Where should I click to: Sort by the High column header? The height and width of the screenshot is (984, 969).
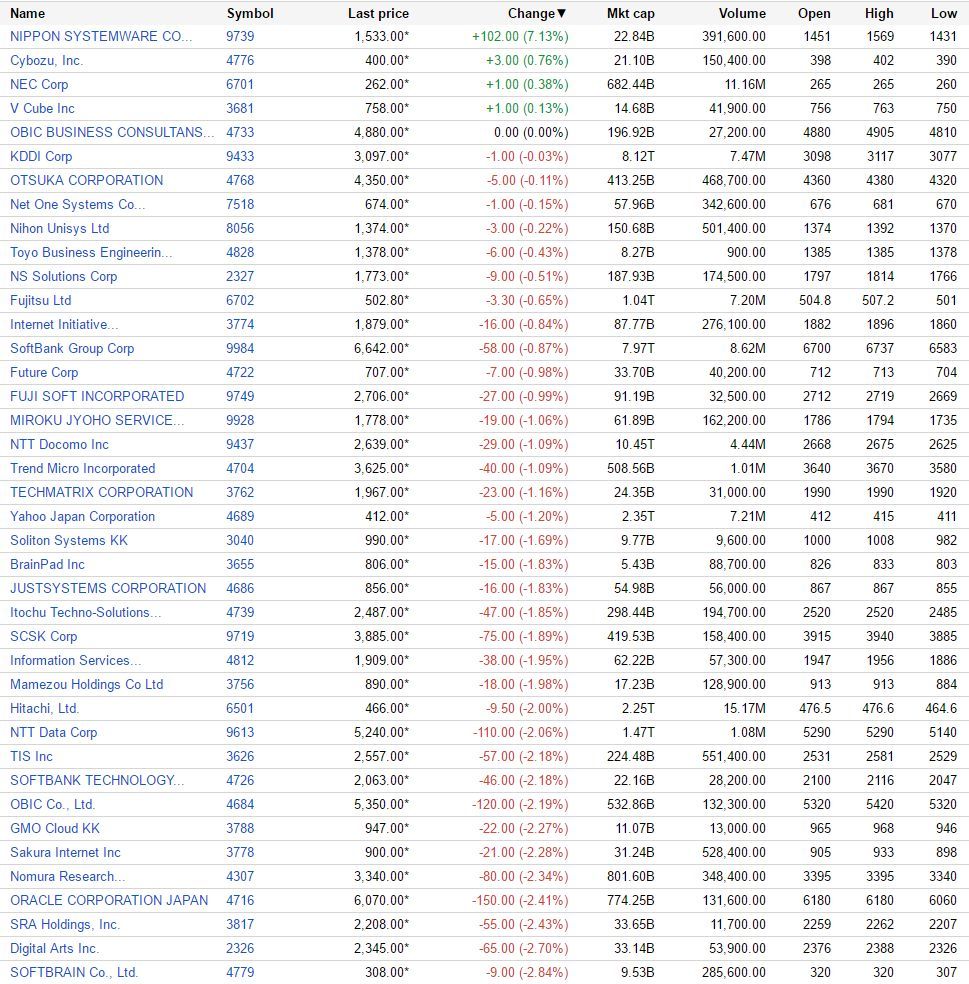(x=879, y=13)
